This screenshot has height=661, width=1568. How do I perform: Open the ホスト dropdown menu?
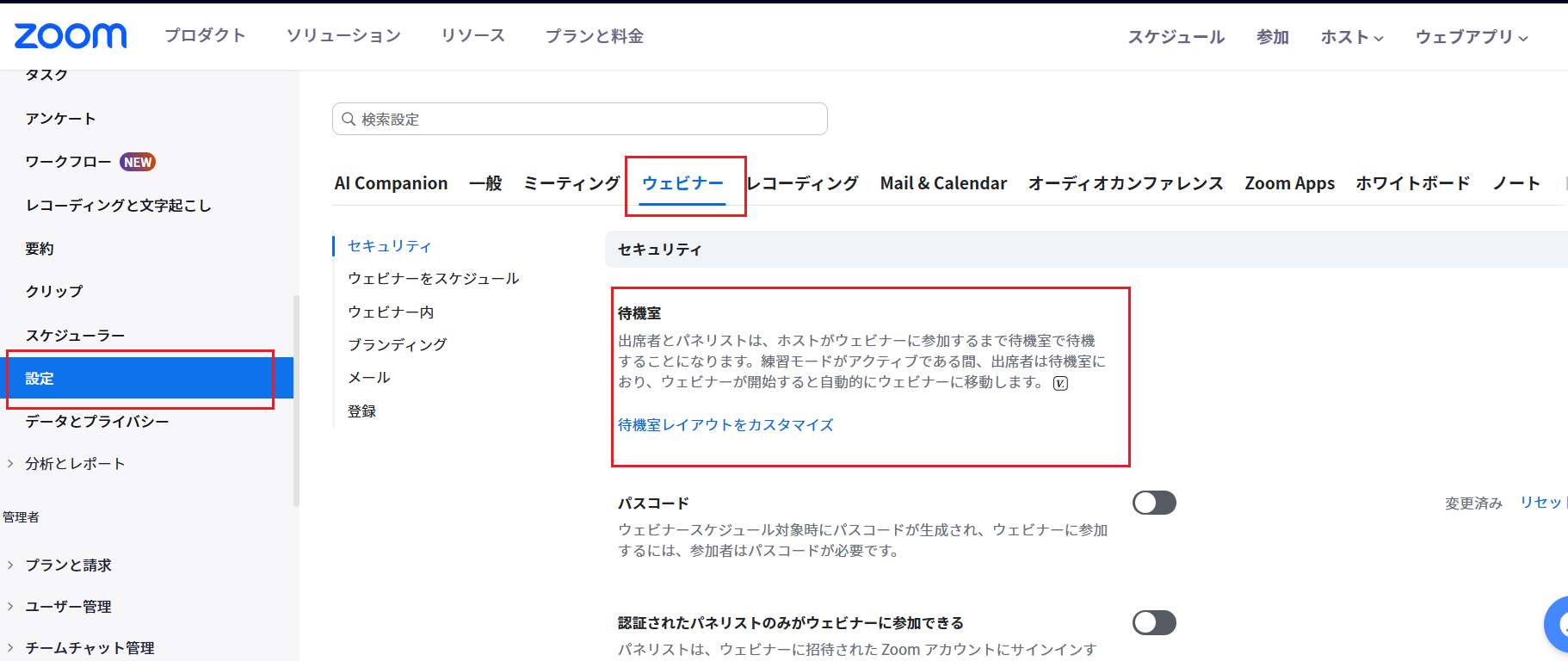point(1351,37)
